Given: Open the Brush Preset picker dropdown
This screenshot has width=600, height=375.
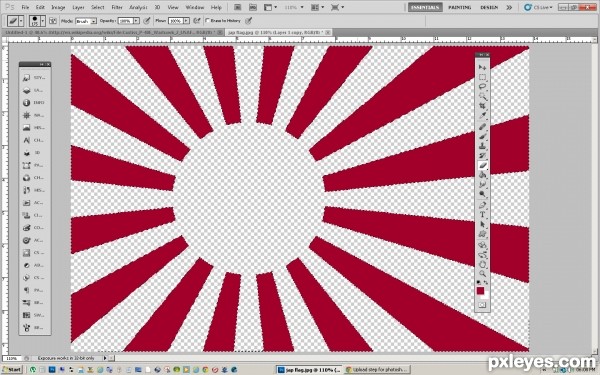Looking at the screenshot, I should coord(43,21).
